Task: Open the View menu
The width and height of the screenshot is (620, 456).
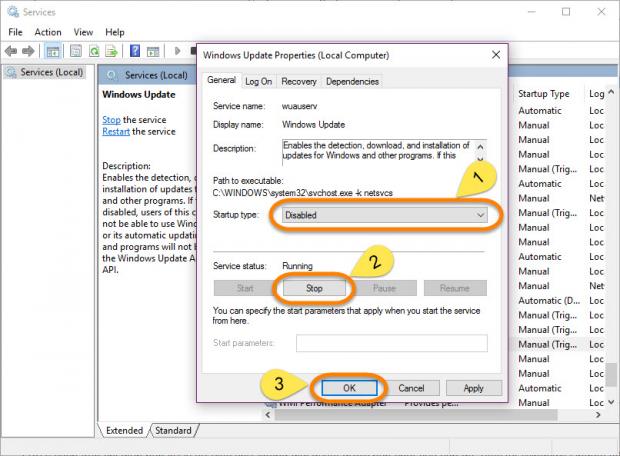Action: click(x=83, y=32)
